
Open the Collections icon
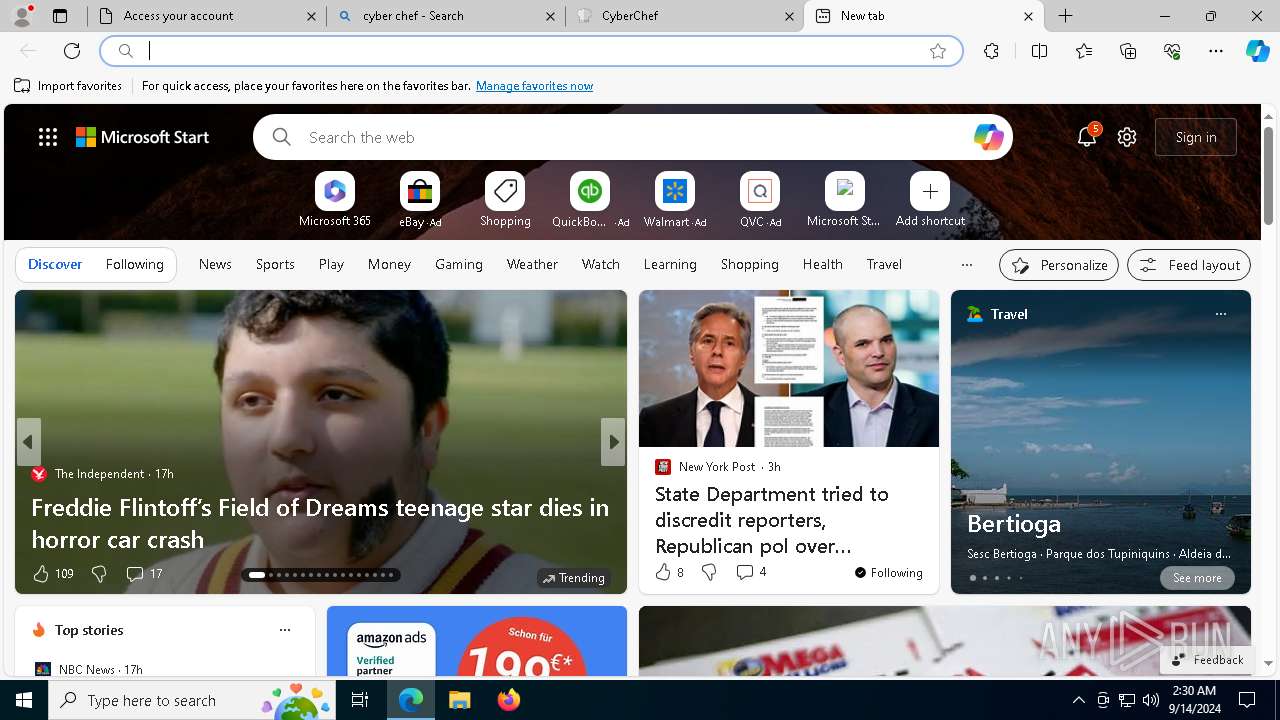[x=1128, y=51]
